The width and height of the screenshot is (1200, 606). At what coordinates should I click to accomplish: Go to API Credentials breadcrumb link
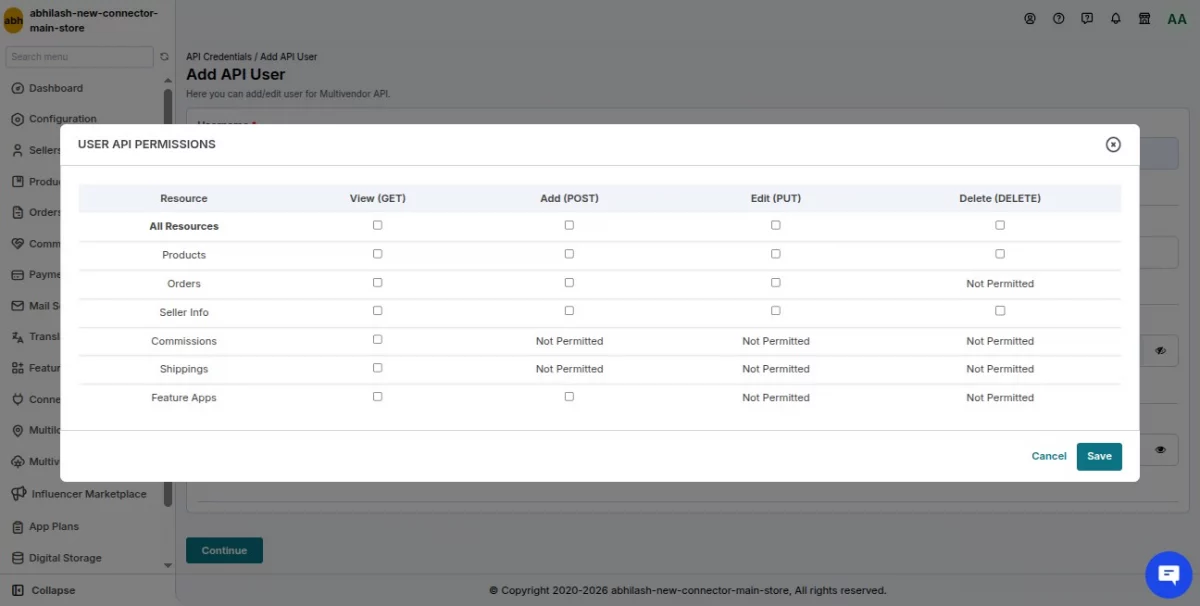[x=219, y=57]
